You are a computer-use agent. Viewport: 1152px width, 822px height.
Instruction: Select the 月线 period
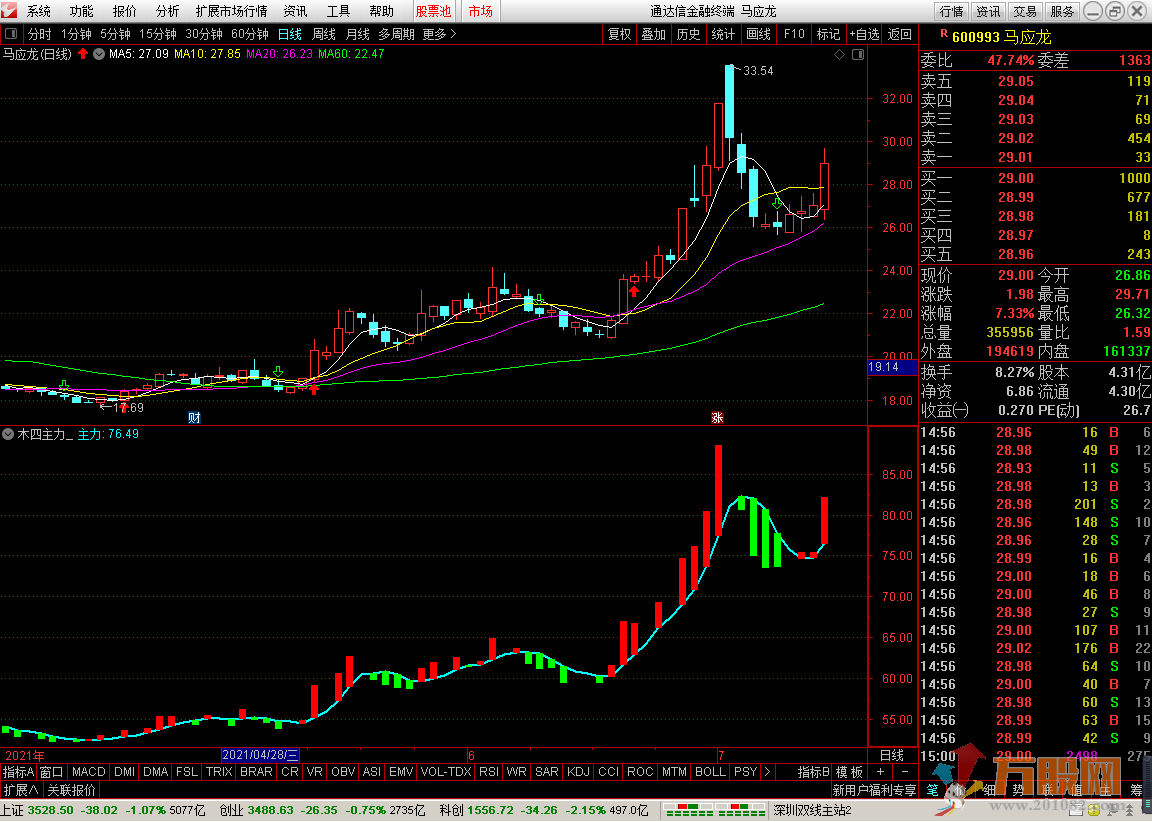click(x=358, y=35)
